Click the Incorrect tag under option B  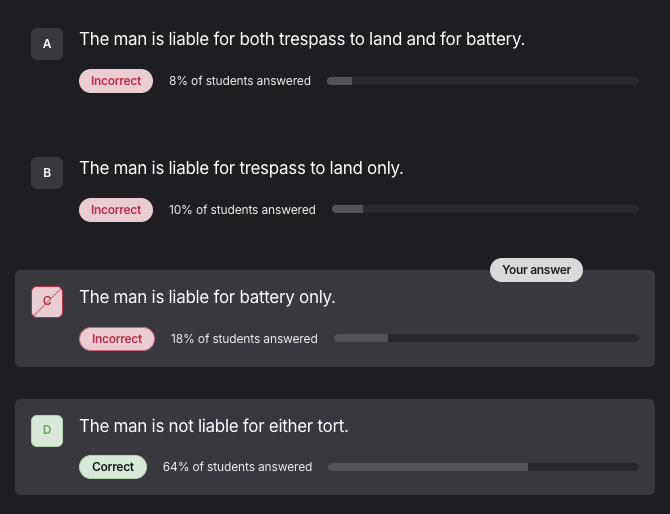(116, 210)
